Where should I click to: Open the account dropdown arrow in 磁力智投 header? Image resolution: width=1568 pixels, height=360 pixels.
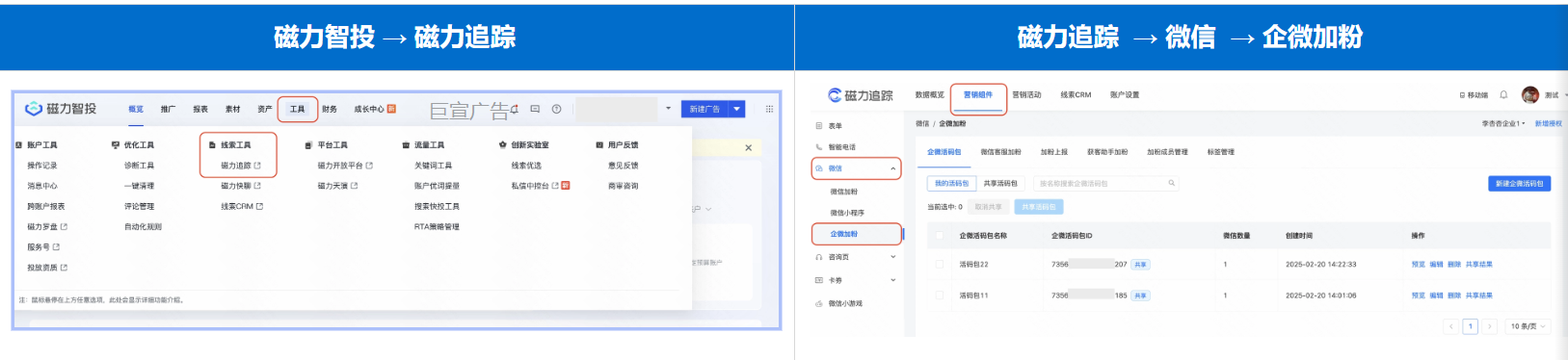669,109
